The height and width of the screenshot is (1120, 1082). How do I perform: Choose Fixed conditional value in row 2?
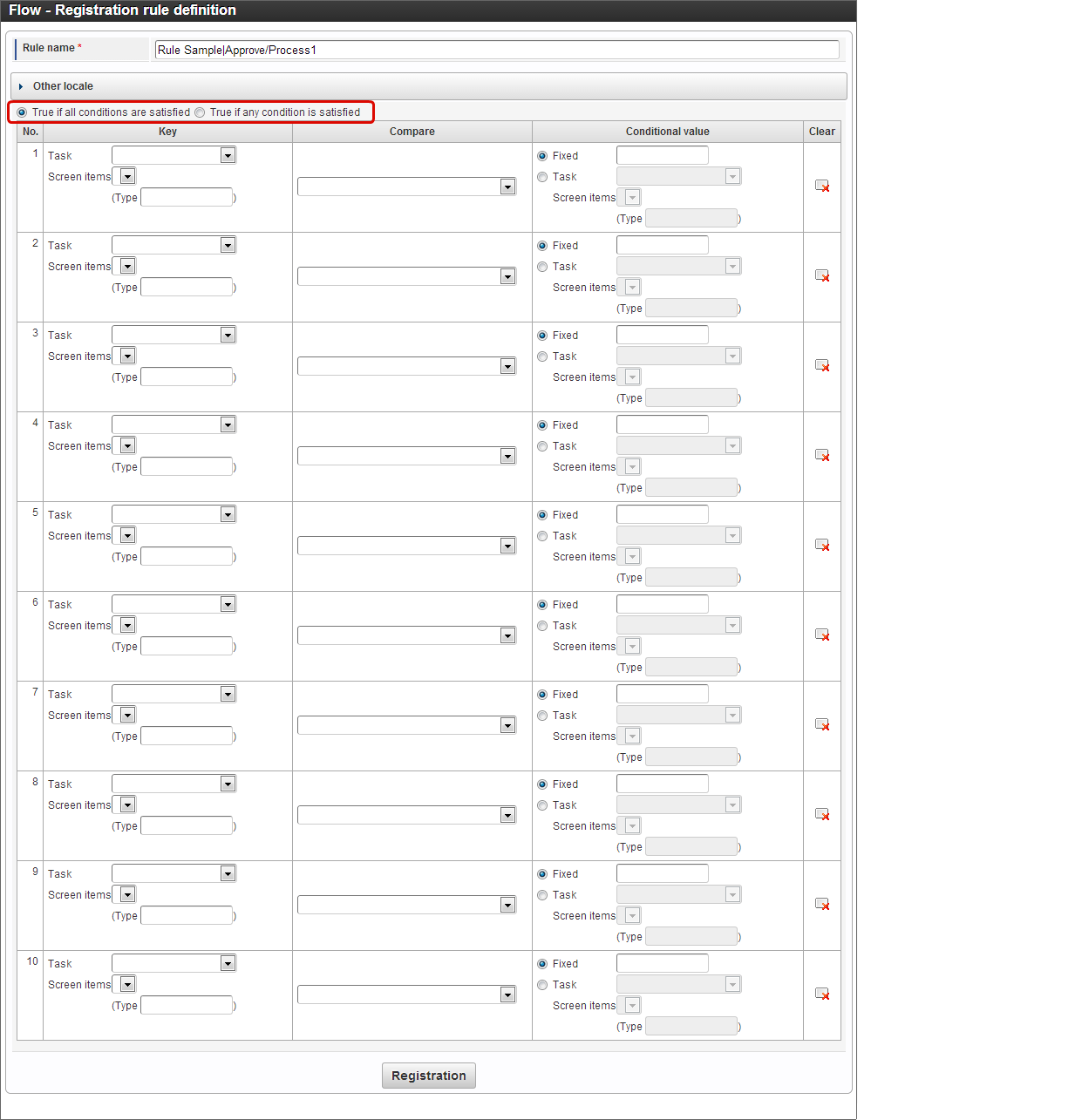[x=542, y=246]
